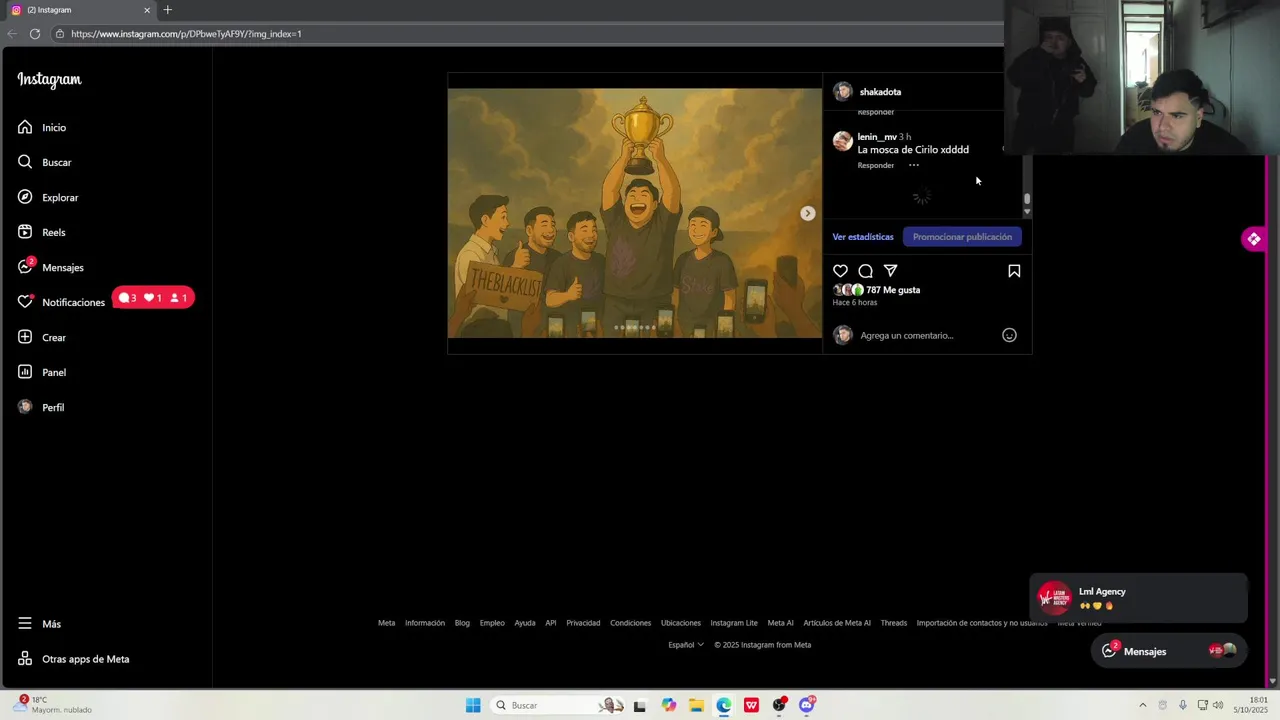
Task: Click Ver estadísticas link
Action: pyautogui.click(x=863, y=237)
